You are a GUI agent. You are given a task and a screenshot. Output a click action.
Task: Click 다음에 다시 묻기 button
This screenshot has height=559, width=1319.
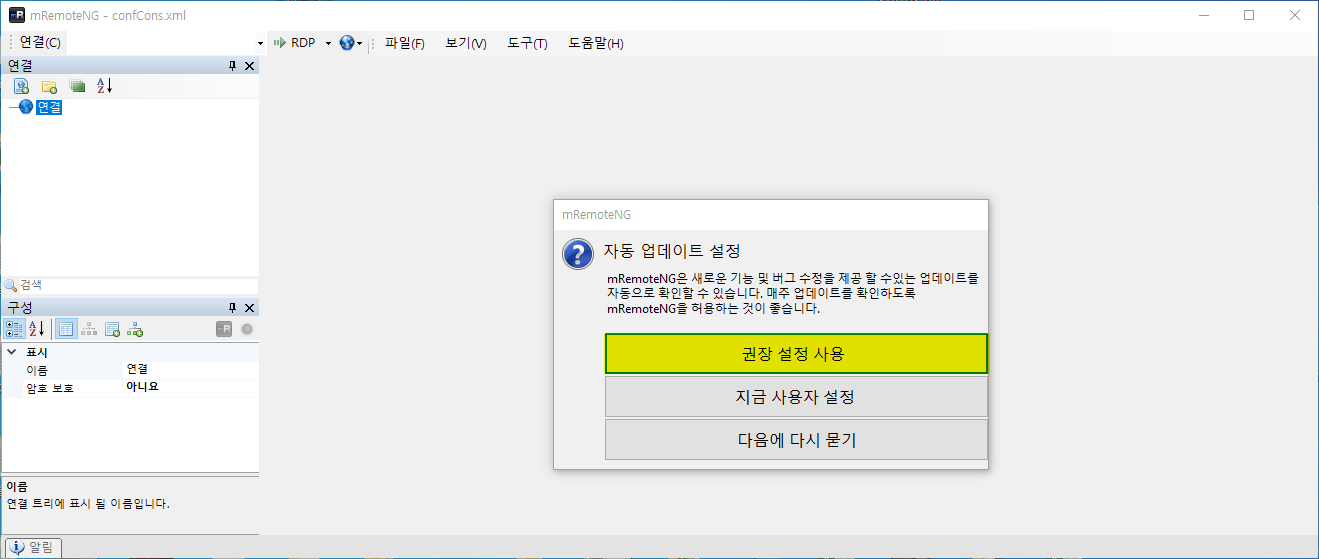click(796, 440)
